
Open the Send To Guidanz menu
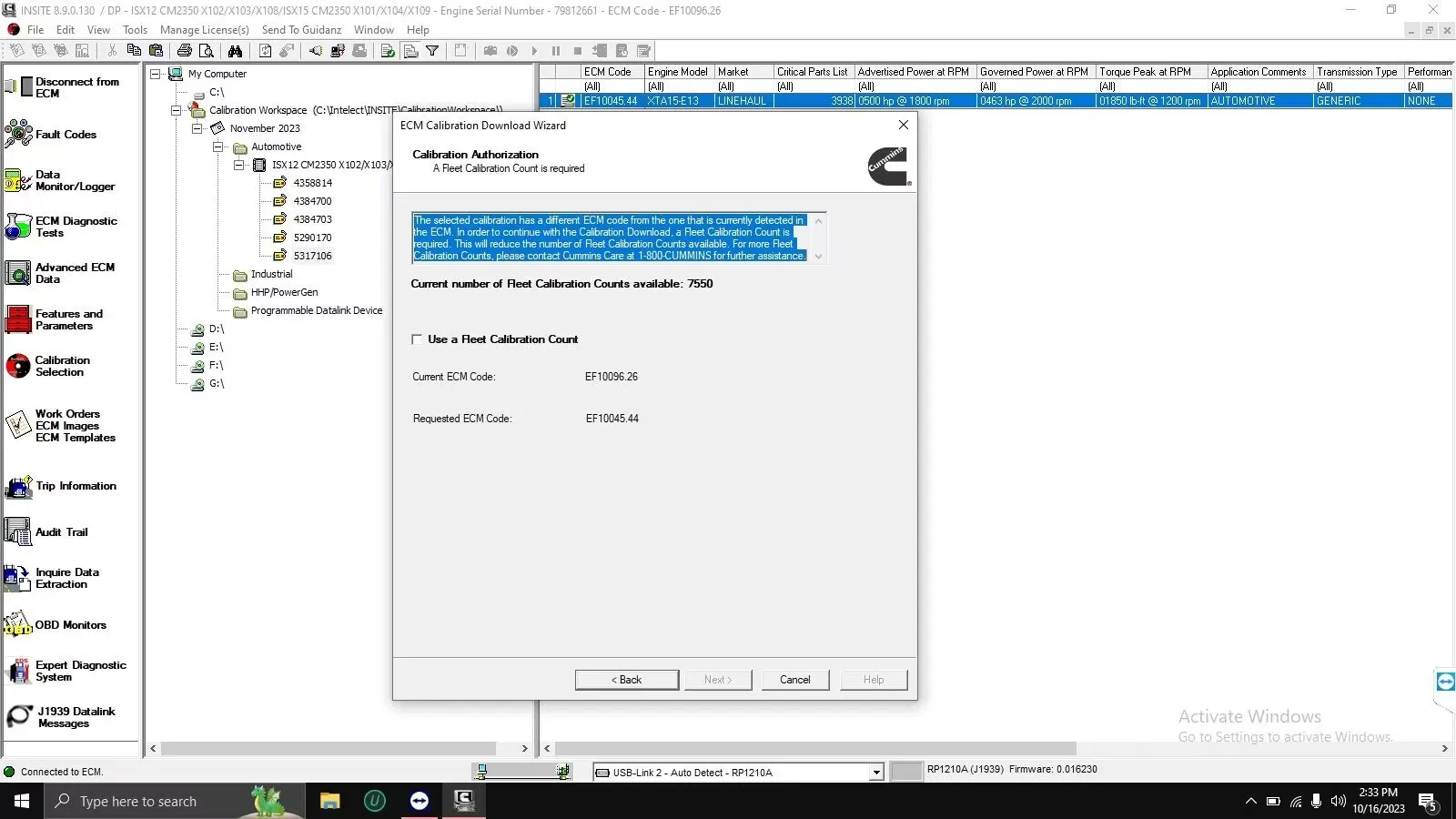(301, 30)
